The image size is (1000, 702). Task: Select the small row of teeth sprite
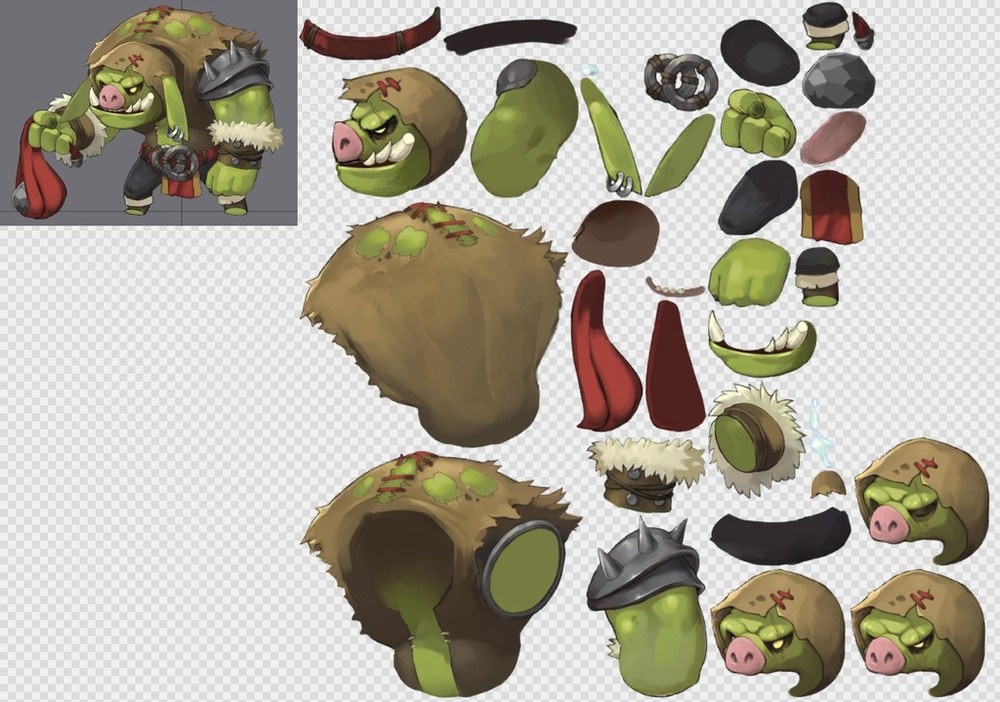[x=675, y=287]
